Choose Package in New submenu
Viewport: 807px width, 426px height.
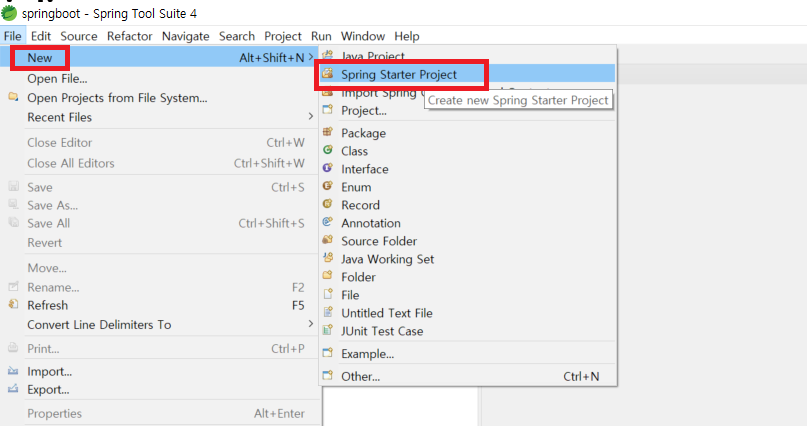(x=467, y=133)
